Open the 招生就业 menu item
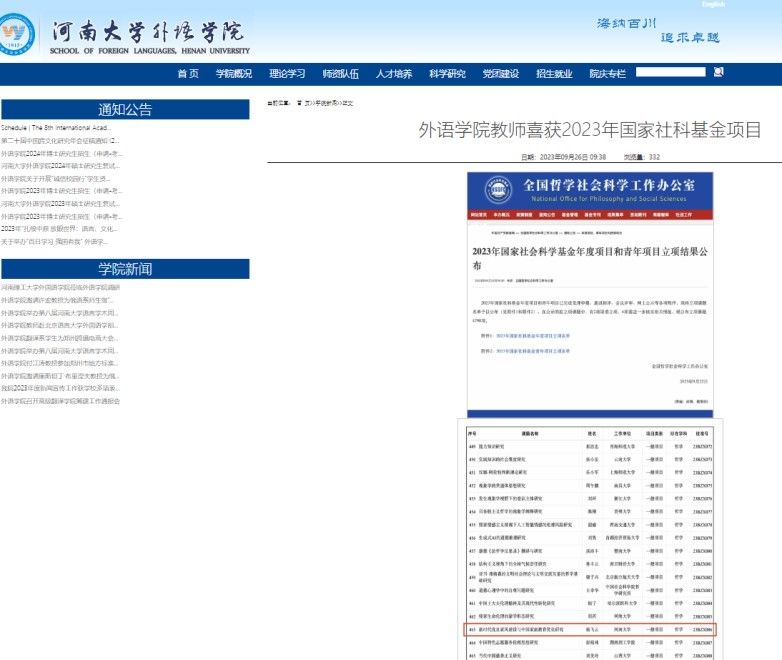This screenshot has height=660, width=782. (x=554, y=74)
